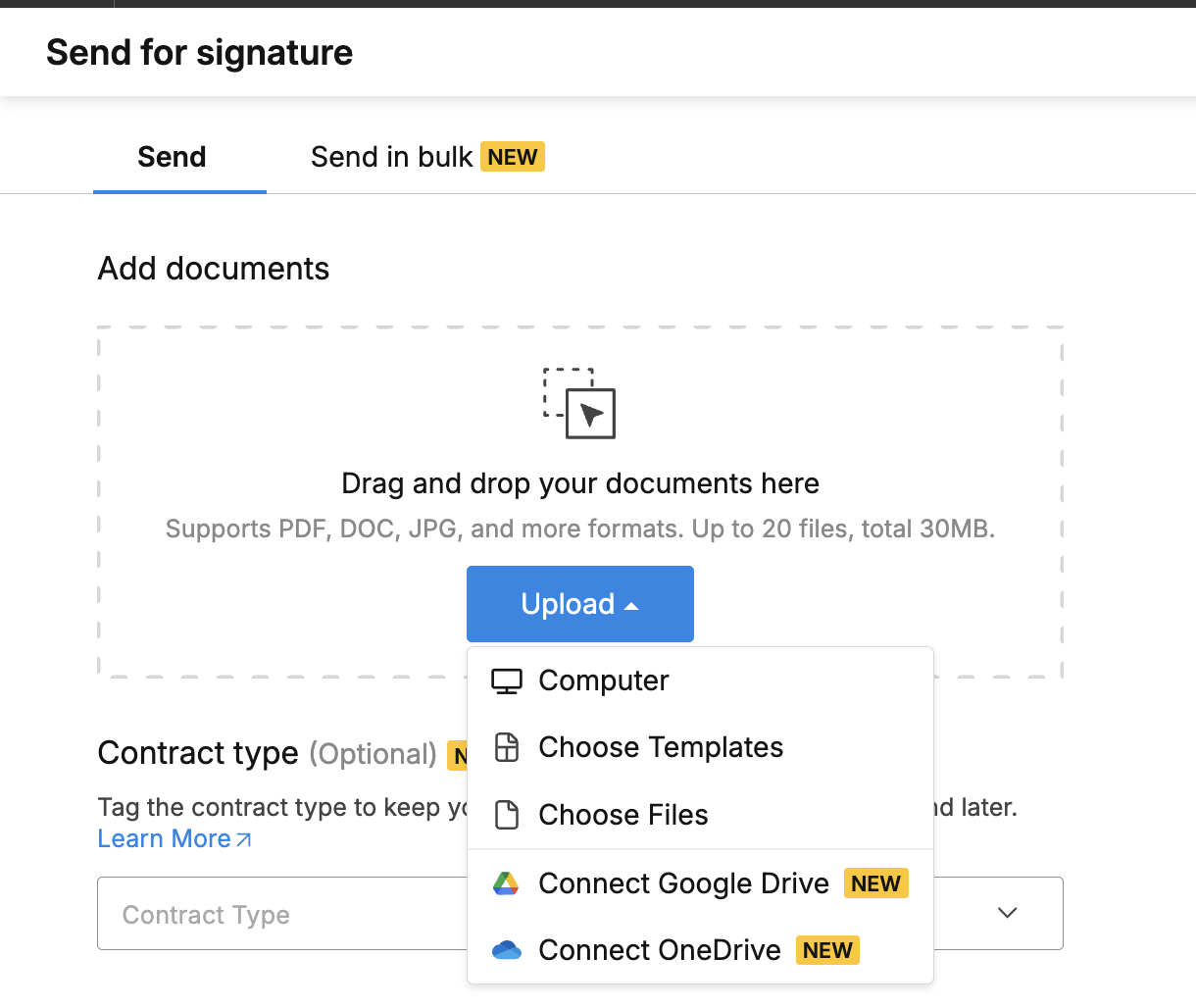This screenshot has height=1008, width=1196.
Task: Click the file page icon beside Choose Files
Action: [x=507, y=815]
